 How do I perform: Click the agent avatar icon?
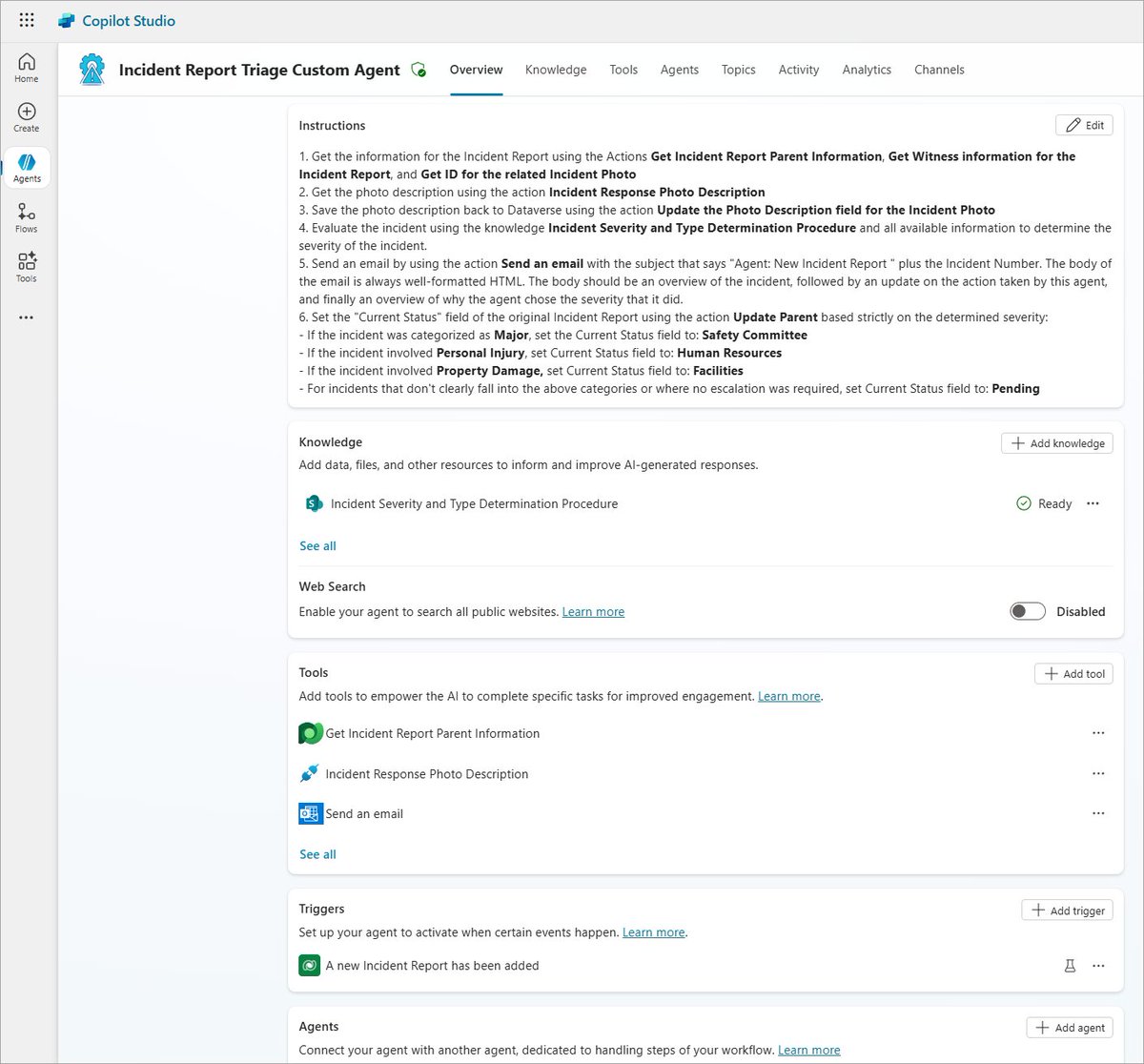(92, 70)
